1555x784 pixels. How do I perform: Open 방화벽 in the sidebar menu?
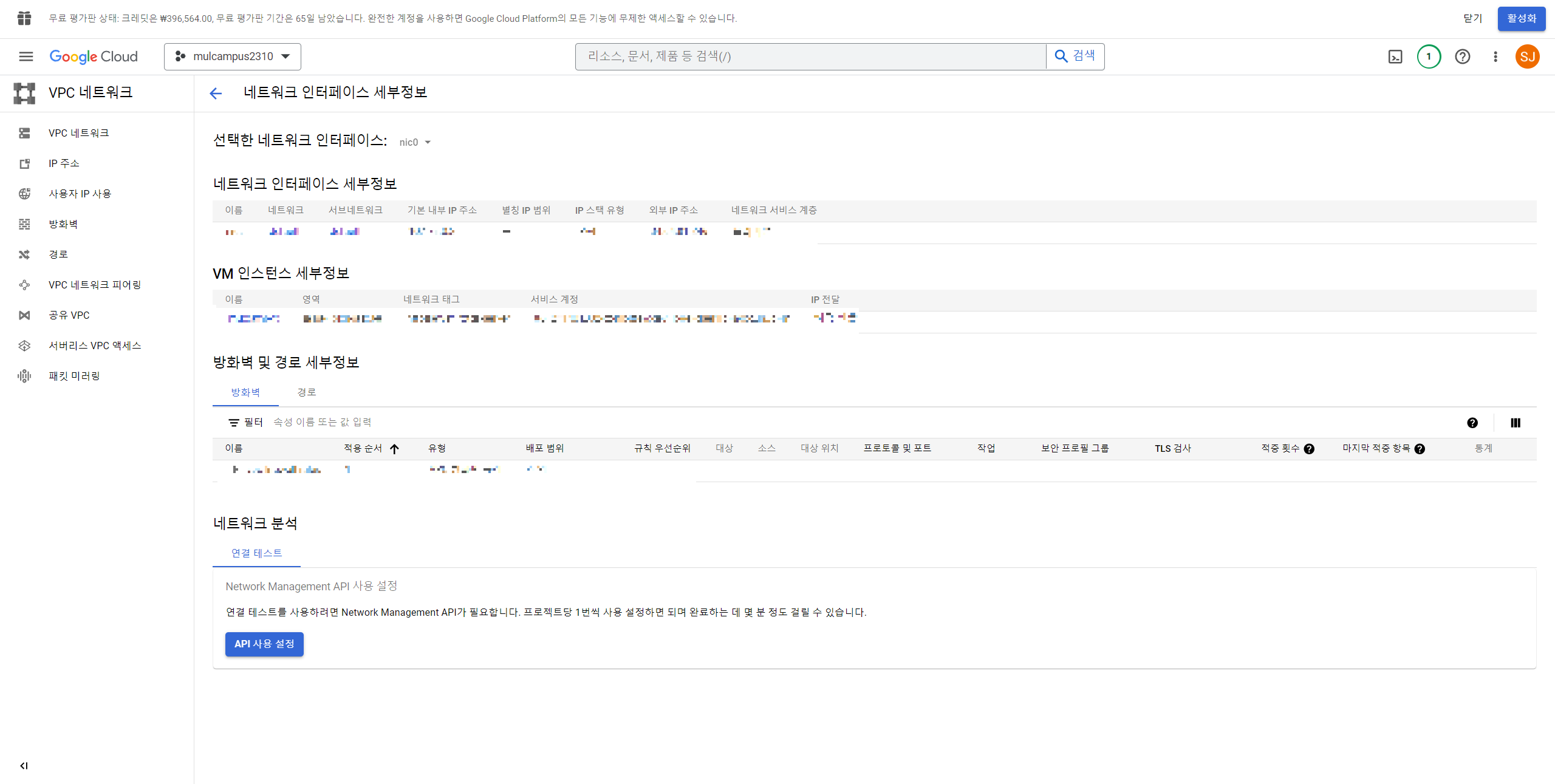(x=63, y=224)
